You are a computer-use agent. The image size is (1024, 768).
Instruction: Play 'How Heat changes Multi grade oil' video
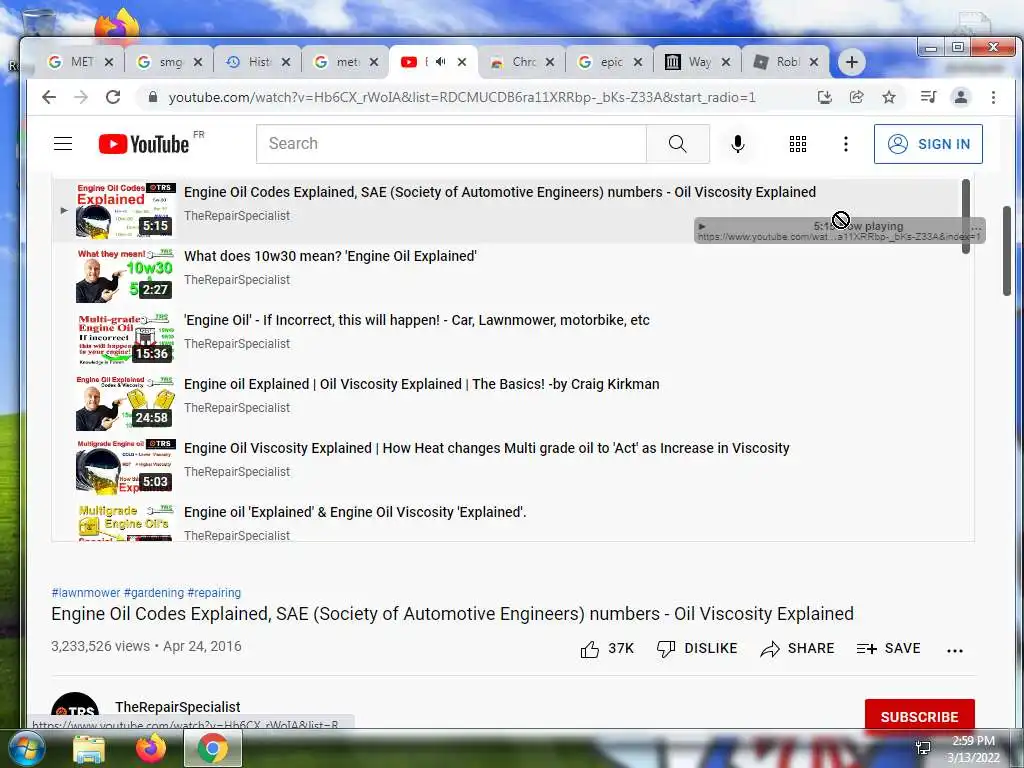487,448
